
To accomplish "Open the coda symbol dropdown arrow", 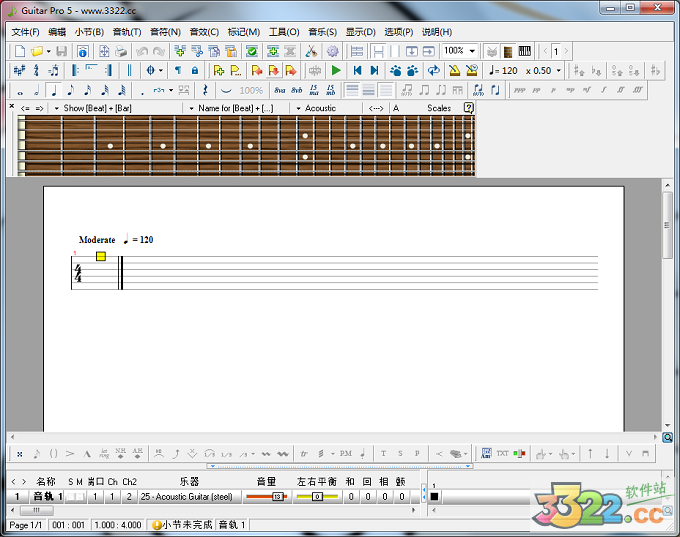I will point(160,70).
